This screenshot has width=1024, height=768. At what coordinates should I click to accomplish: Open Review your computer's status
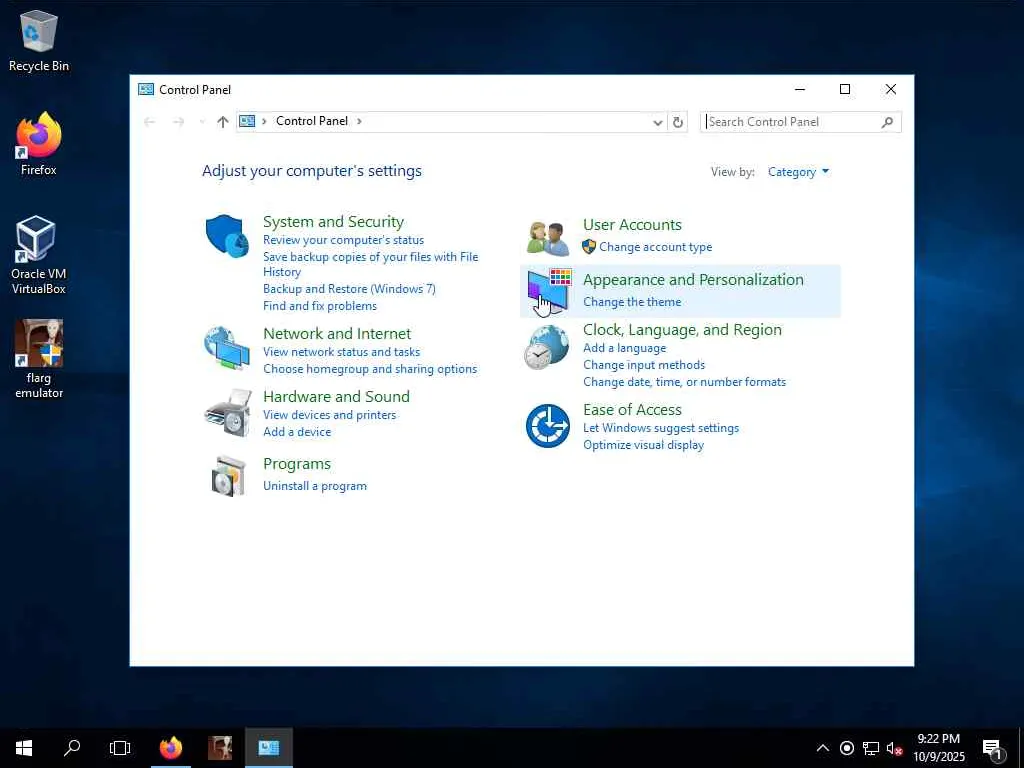[x=344, y=240]
